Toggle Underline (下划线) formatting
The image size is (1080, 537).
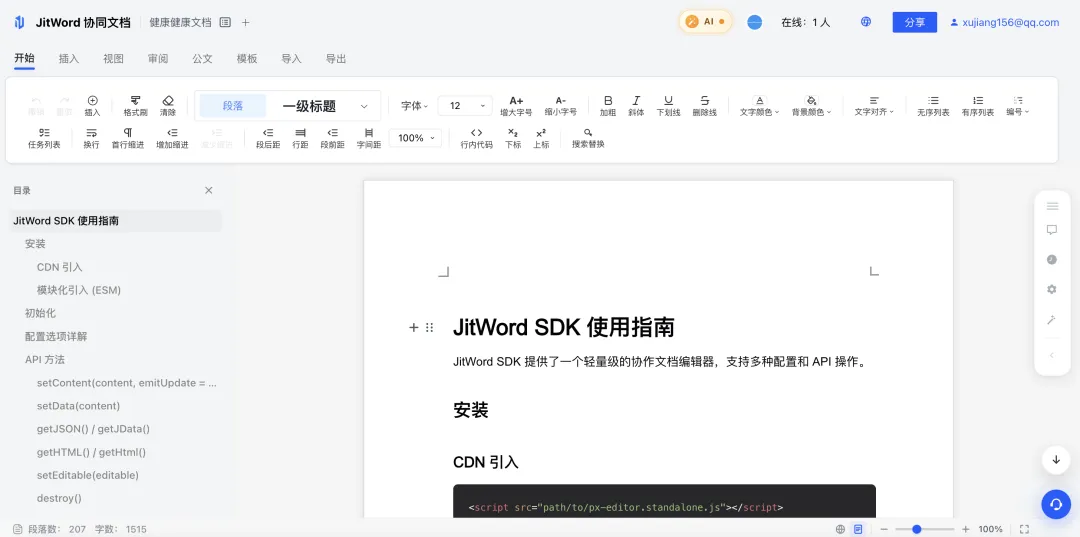click(x=668, y=105)
